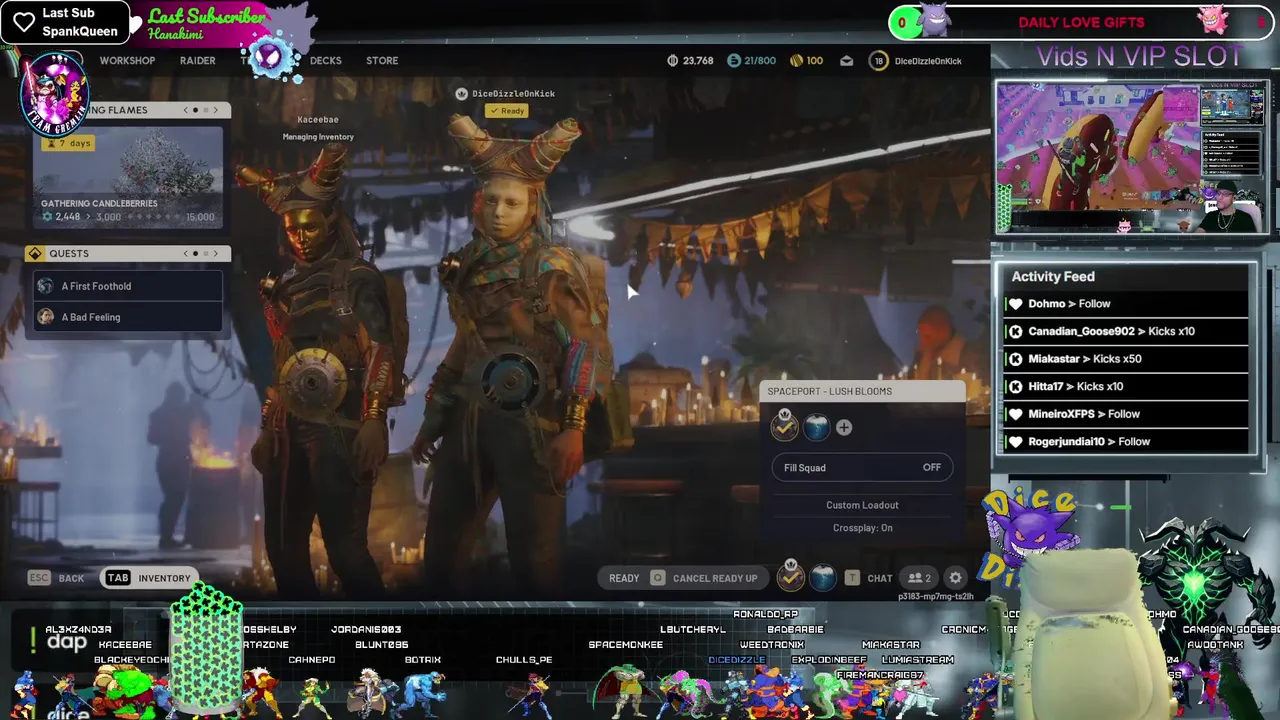Click Custom Loadout option
This screenshot has width=1280, height=720.
[x=862, y=506]
